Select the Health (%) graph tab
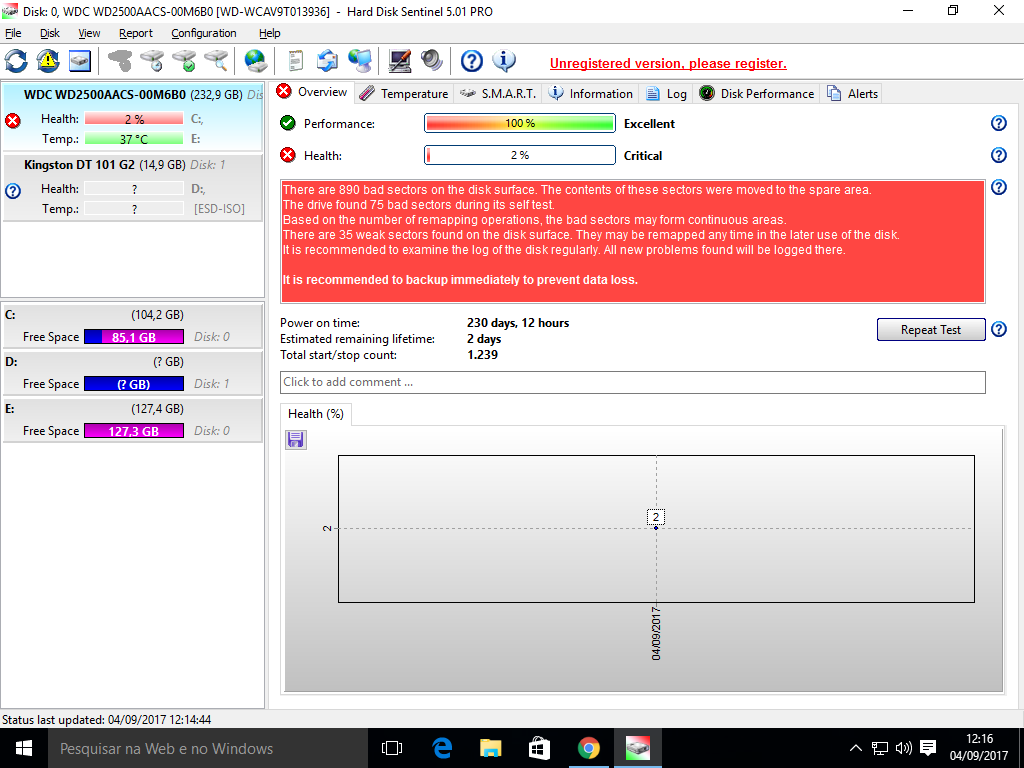Viewport: 1024px width, 768px height. 316,414
